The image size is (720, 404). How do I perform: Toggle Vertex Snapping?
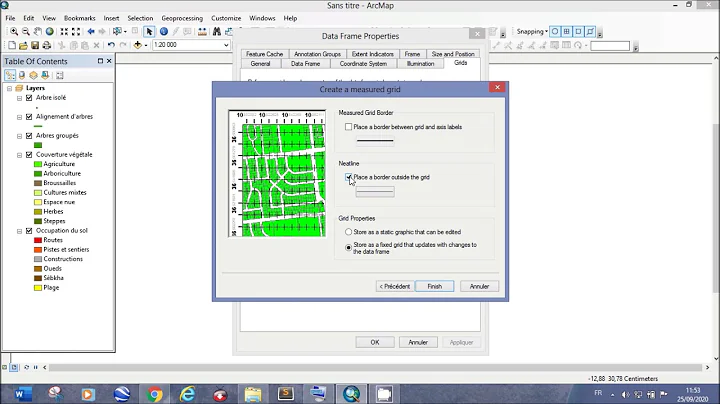(579, 31)
